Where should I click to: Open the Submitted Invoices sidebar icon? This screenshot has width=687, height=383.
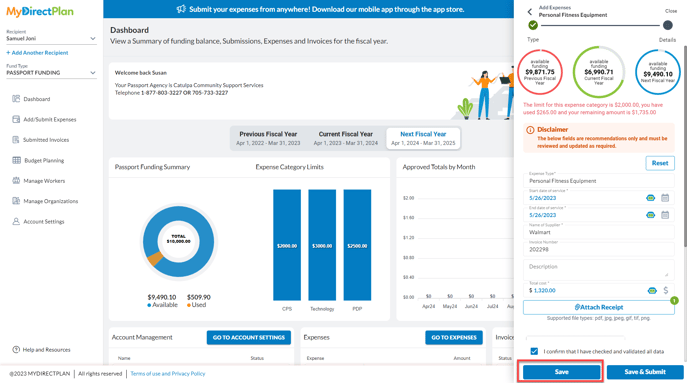[16, 140]
